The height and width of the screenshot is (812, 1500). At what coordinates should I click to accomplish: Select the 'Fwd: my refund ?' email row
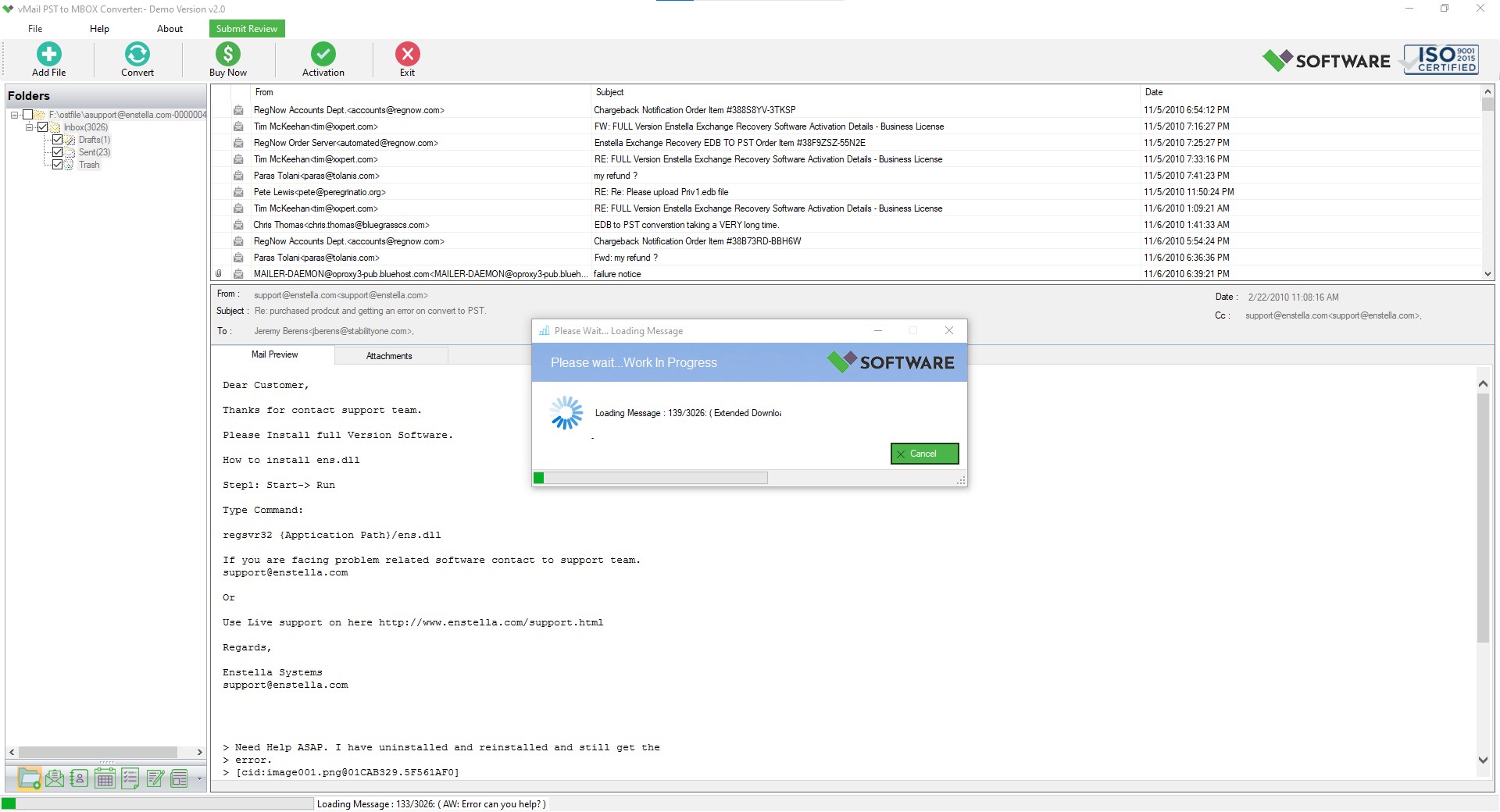847,258
